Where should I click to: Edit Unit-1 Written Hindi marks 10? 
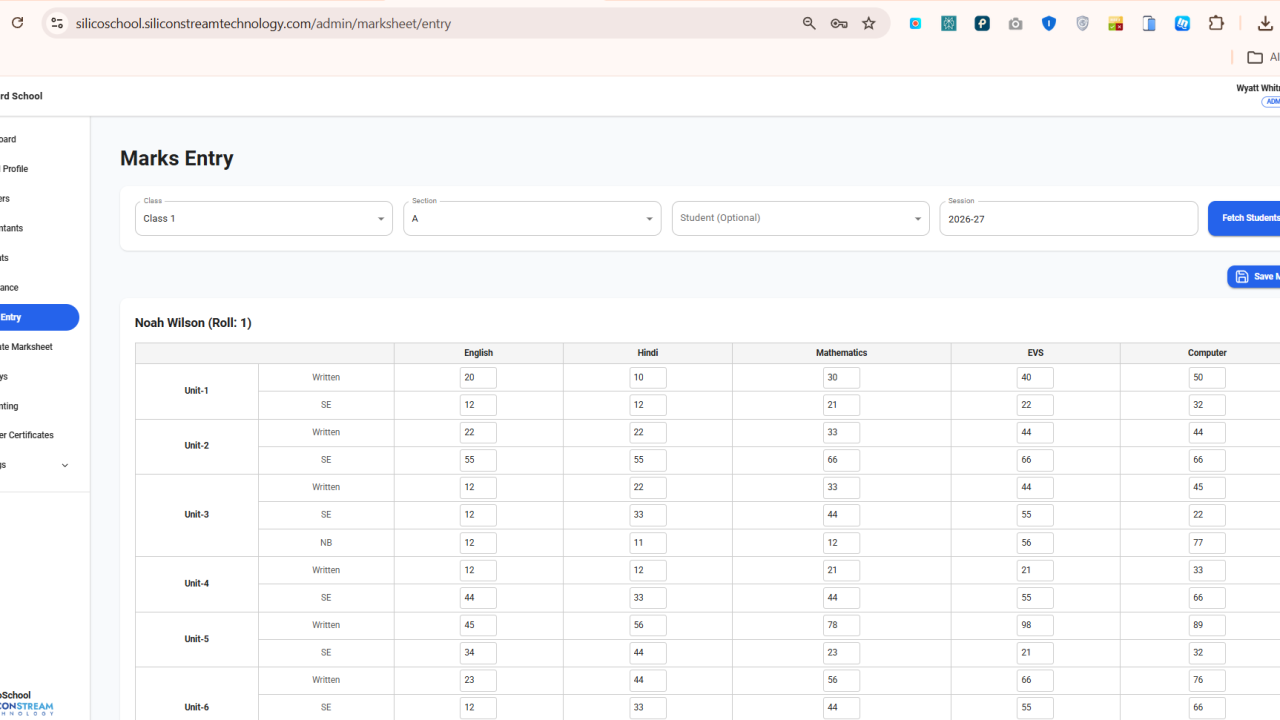648,378
